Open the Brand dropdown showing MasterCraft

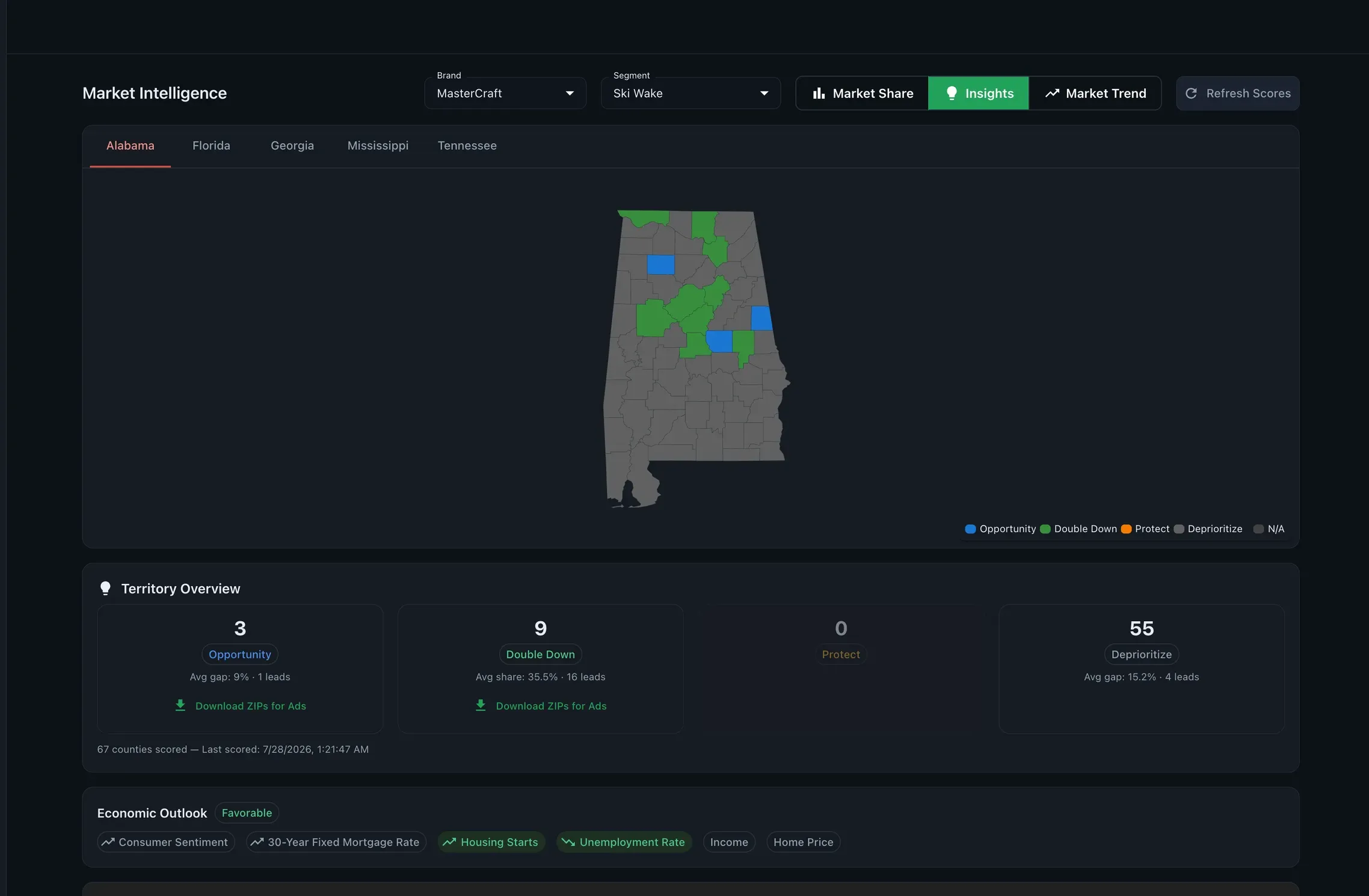pyautogui.click(x=505, y=93)
